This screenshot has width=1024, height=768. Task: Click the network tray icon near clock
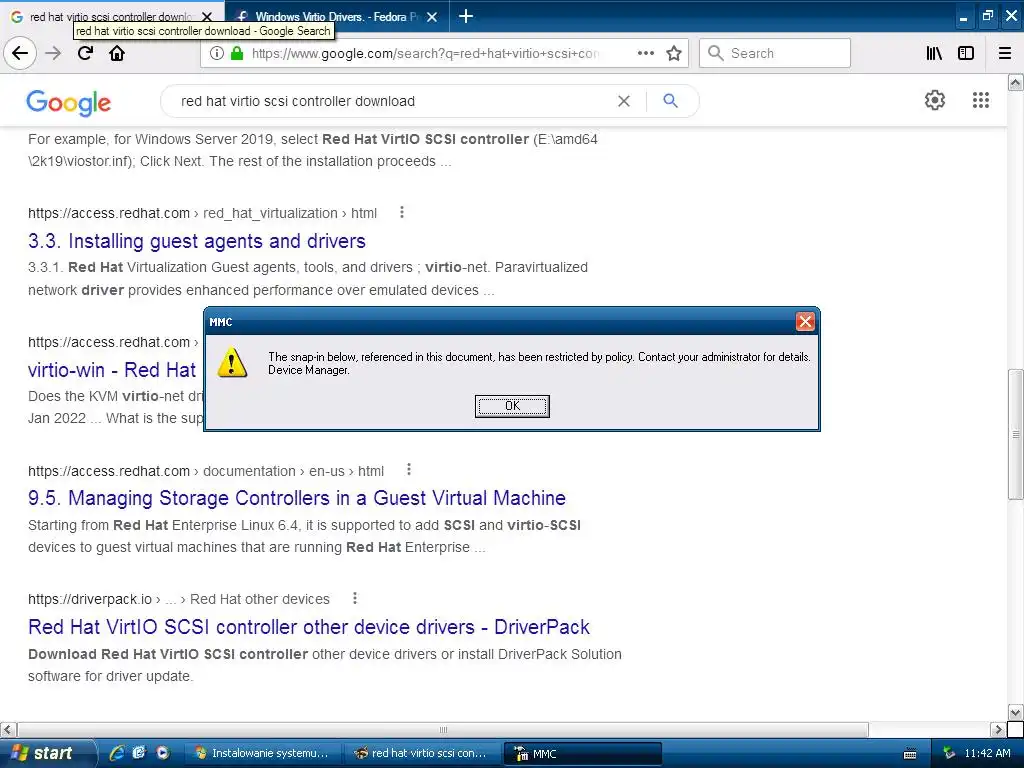click(x=949, y=753)
